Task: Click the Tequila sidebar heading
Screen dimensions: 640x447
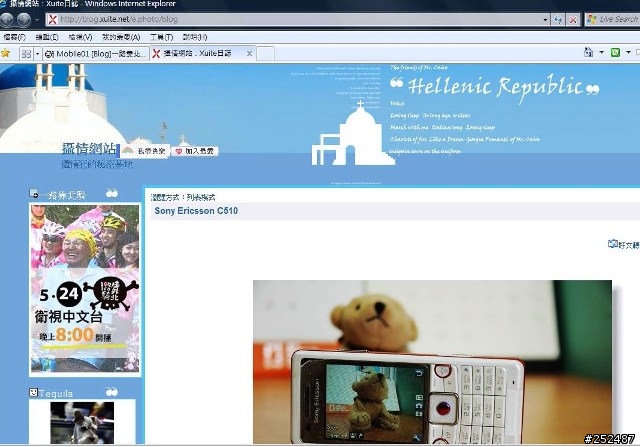Action: point(56,394)
